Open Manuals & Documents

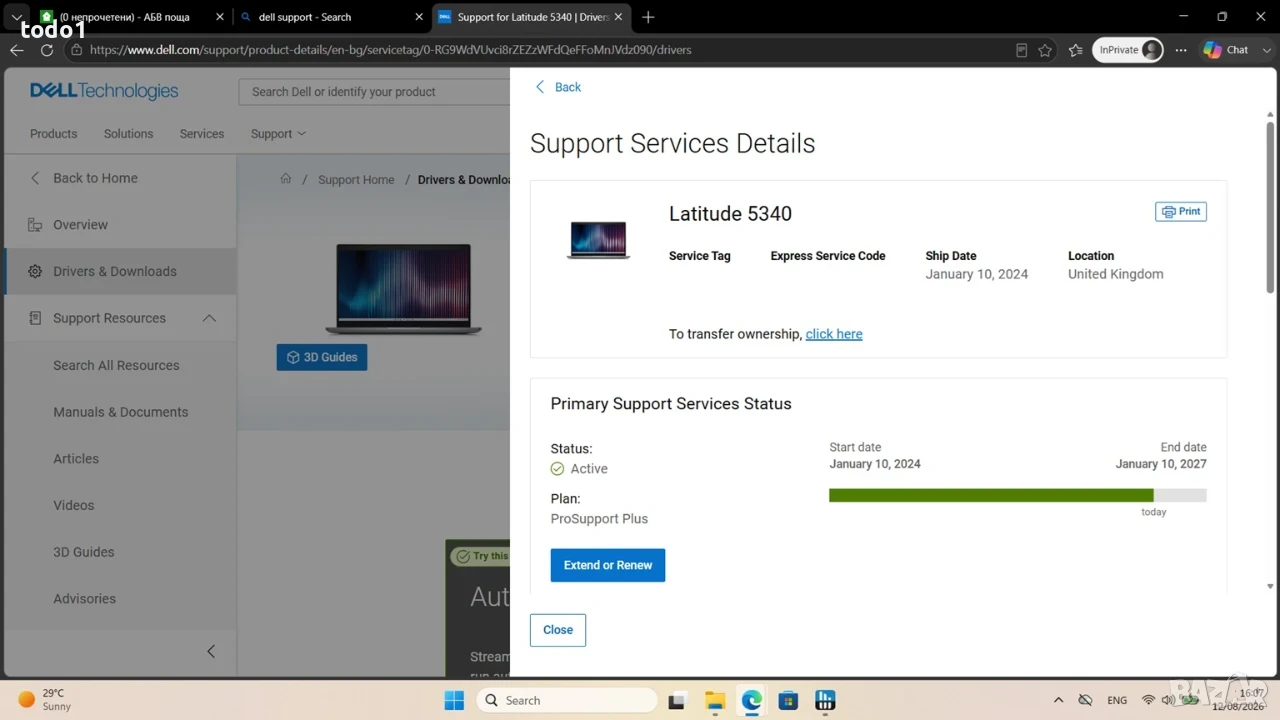click(120, 412)
